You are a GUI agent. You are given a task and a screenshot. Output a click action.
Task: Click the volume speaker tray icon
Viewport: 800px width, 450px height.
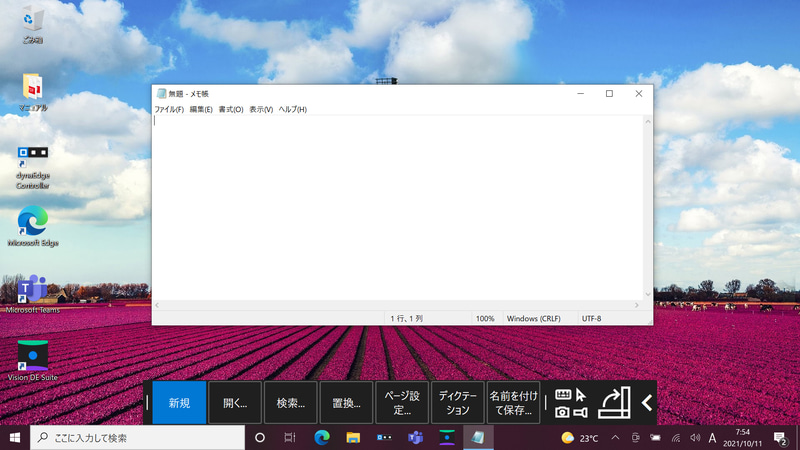pyautogui.click(x=695, y=438)
